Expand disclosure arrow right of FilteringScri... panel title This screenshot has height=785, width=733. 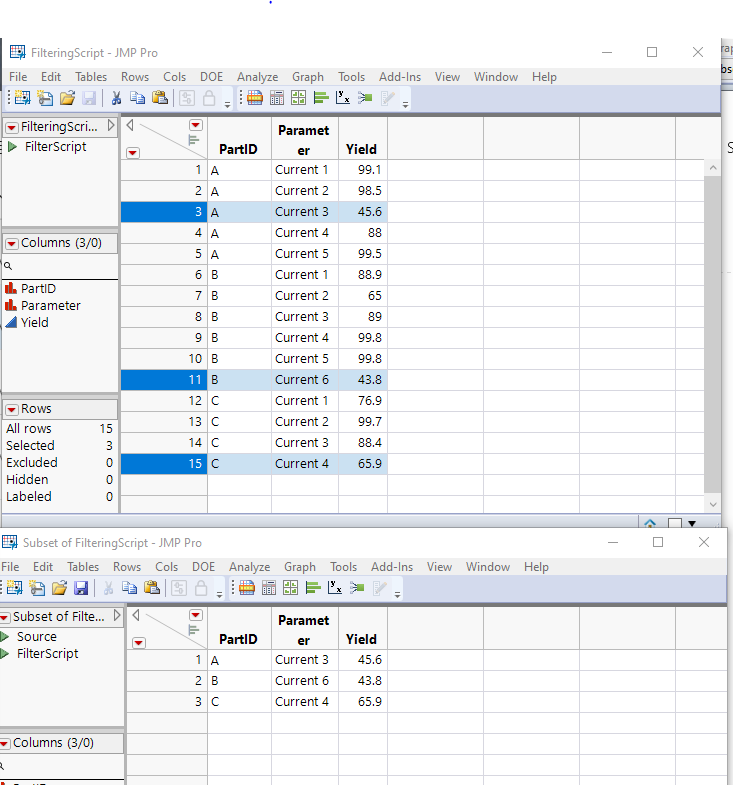(111, 126)
